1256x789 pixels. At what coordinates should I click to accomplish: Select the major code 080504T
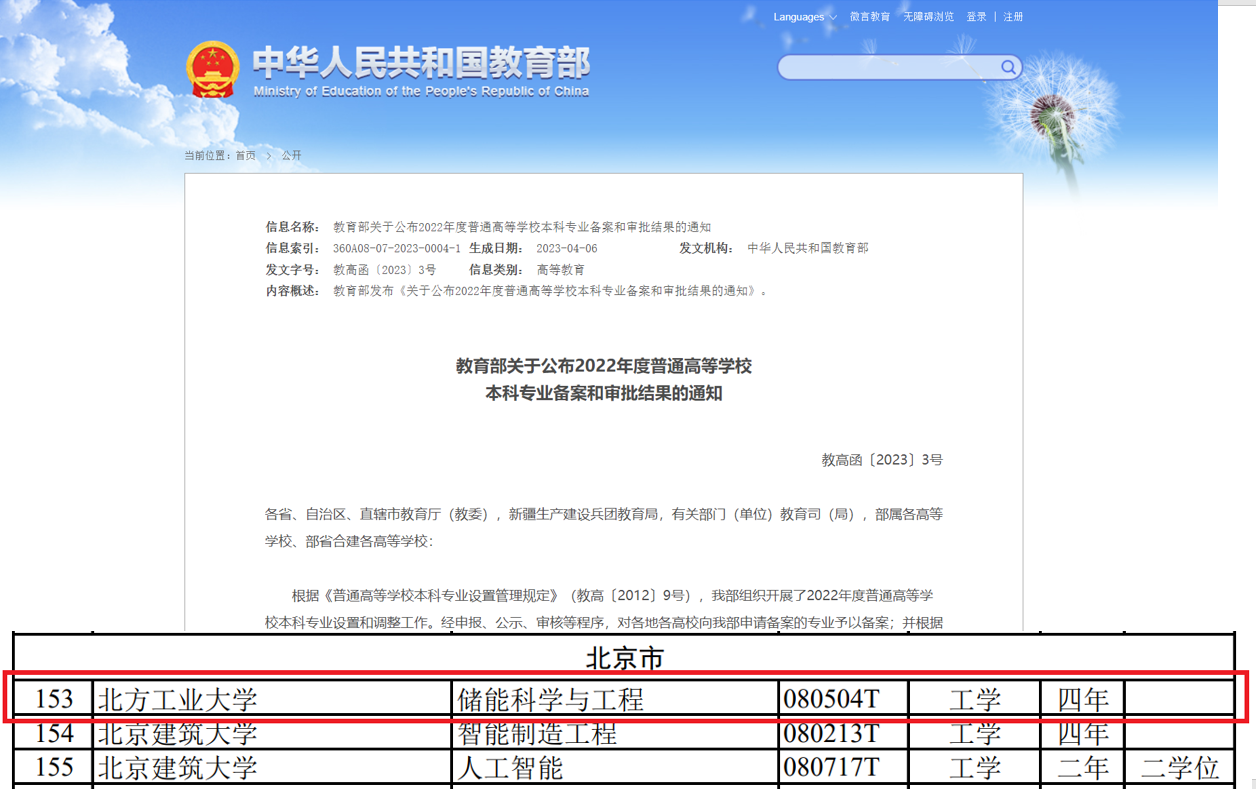click(x=831, y=699)
